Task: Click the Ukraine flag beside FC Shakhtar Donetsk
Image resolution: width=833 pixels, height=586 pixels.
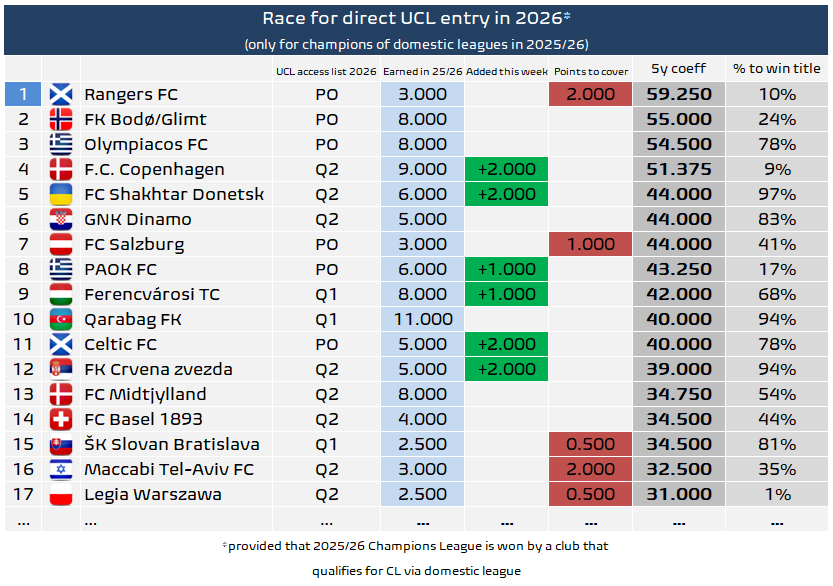Action: (x=60, y=194)
